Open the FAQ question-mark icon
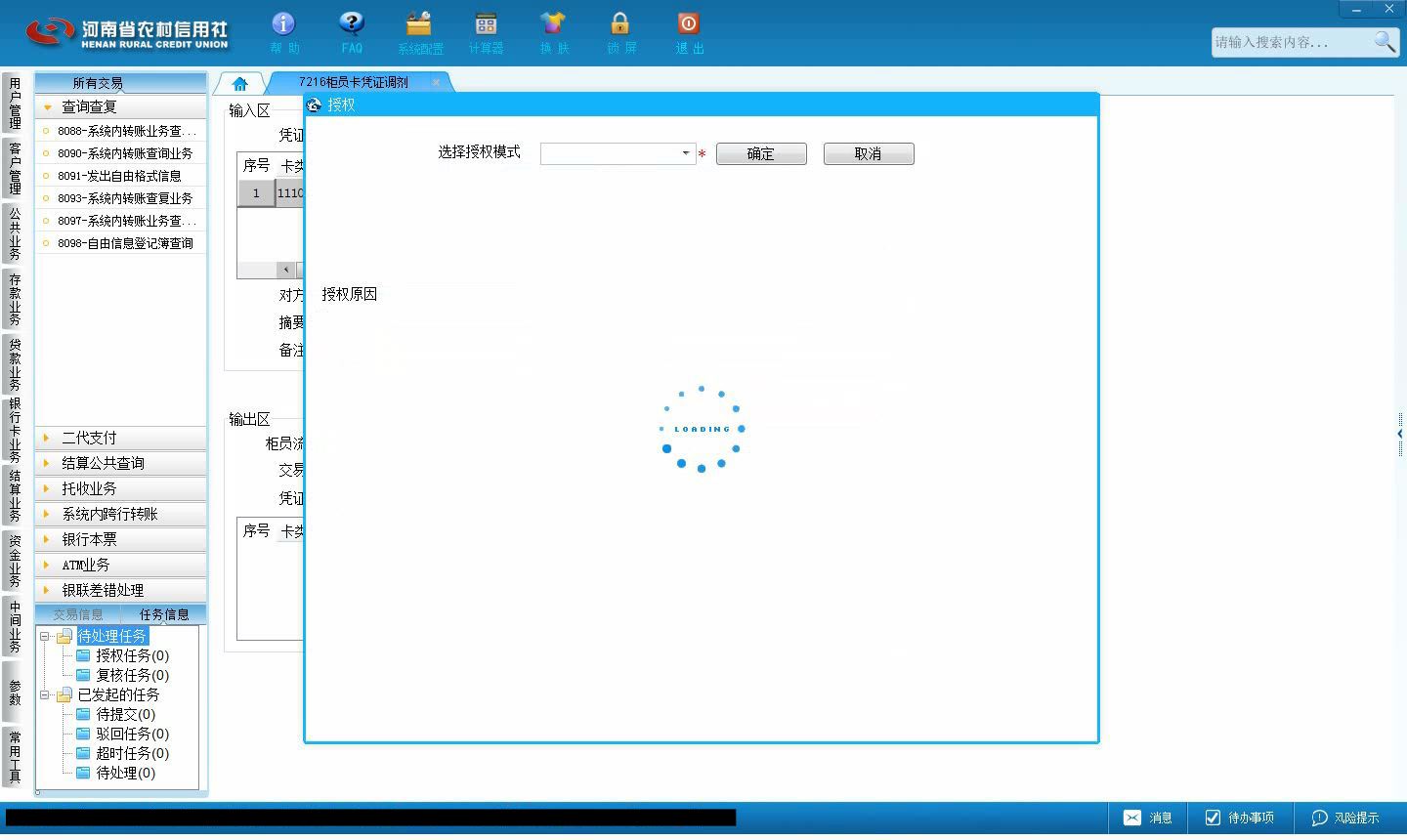The image size is (1407, 840). click(352, 32)
